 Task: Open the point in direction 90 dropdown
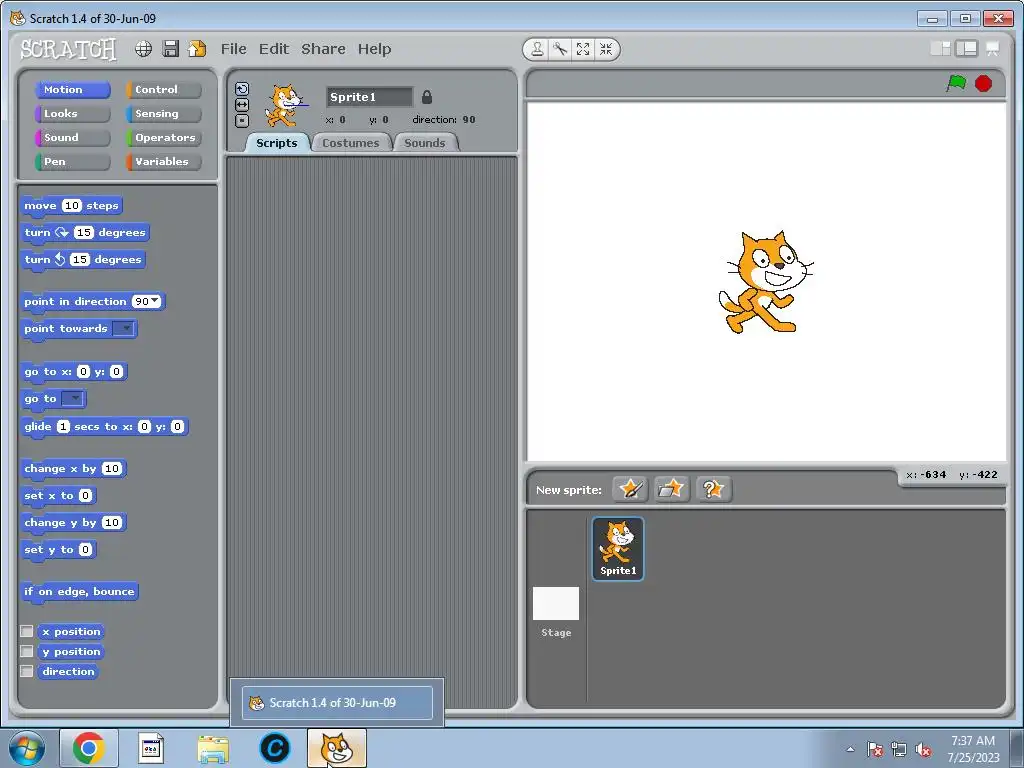[x=155, y=301]
